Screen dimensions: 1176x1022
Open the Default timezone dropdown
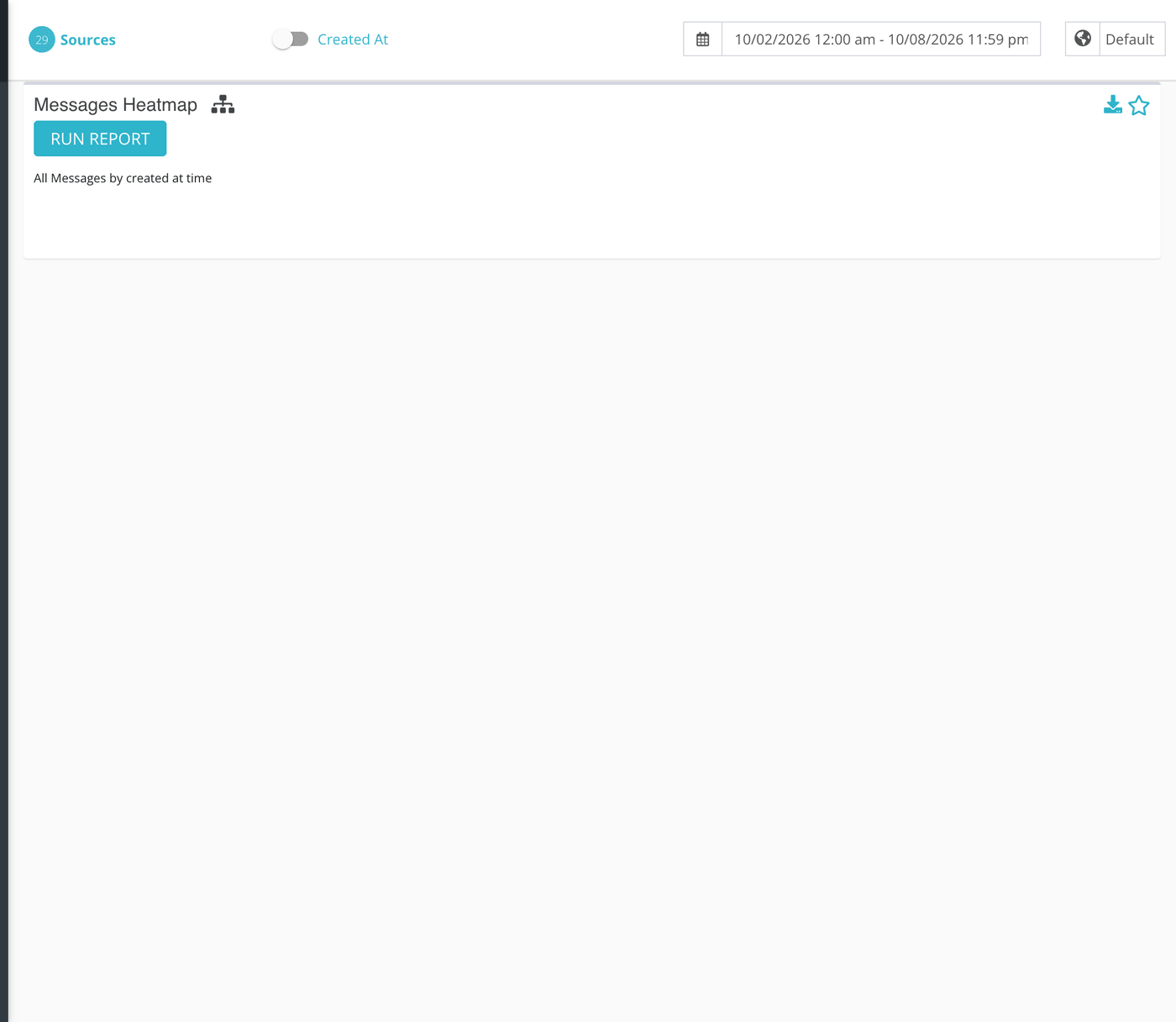click(1132, 39)
